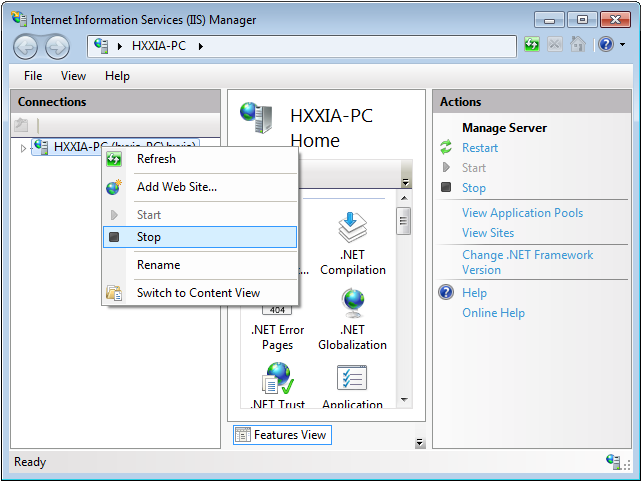Click the .NET Compilation feature icon
Screen dimensions: 642x482
352,228
